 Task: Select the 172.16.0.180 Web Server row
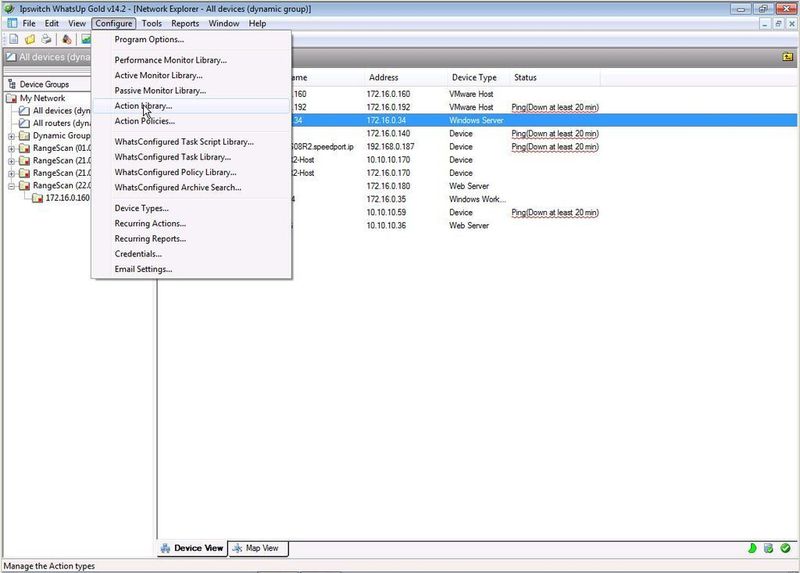pyautogui.click(x=544, y=186)
